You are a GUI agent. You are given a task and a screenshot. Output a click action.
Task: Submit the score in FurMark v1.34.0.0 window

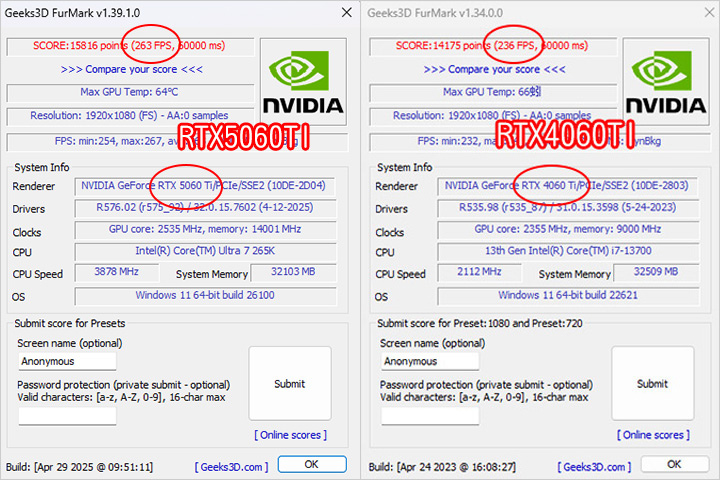point(652,384)
